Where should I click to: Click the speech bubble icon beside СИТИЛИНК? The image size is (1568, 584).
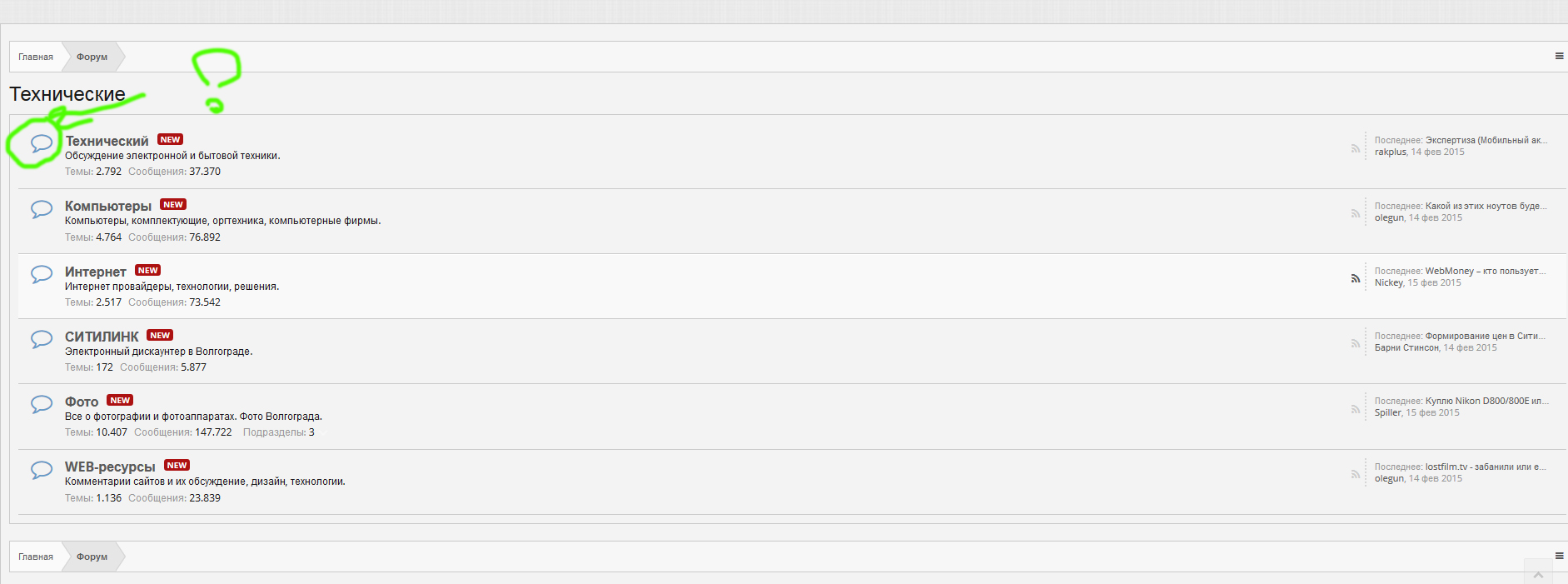tap(42, 339)
